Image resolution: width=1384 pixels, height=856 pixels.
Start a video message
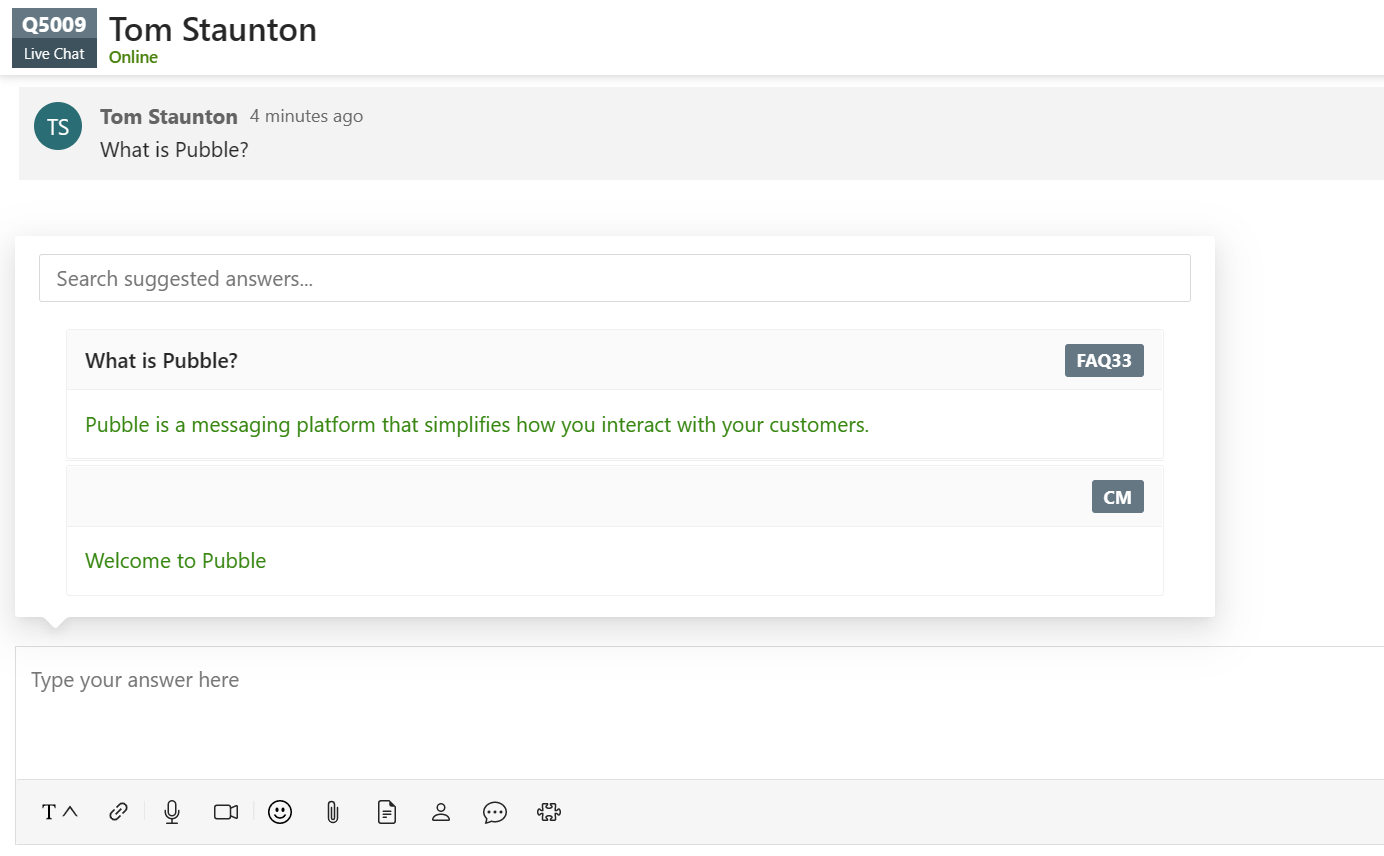[225, 812]
